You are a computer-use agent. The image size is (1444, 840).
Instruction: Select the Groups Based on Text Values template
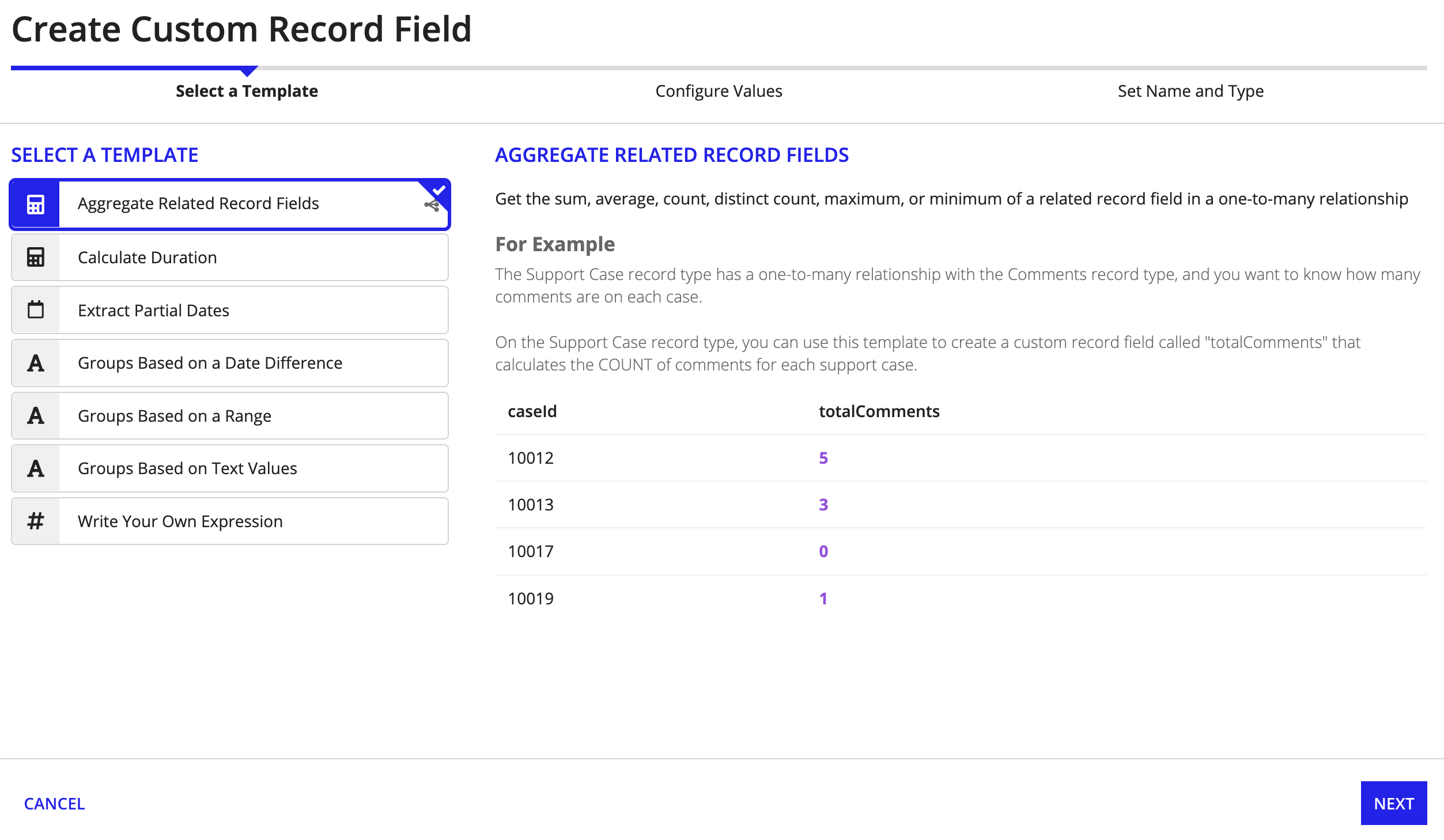pos(230,468)
